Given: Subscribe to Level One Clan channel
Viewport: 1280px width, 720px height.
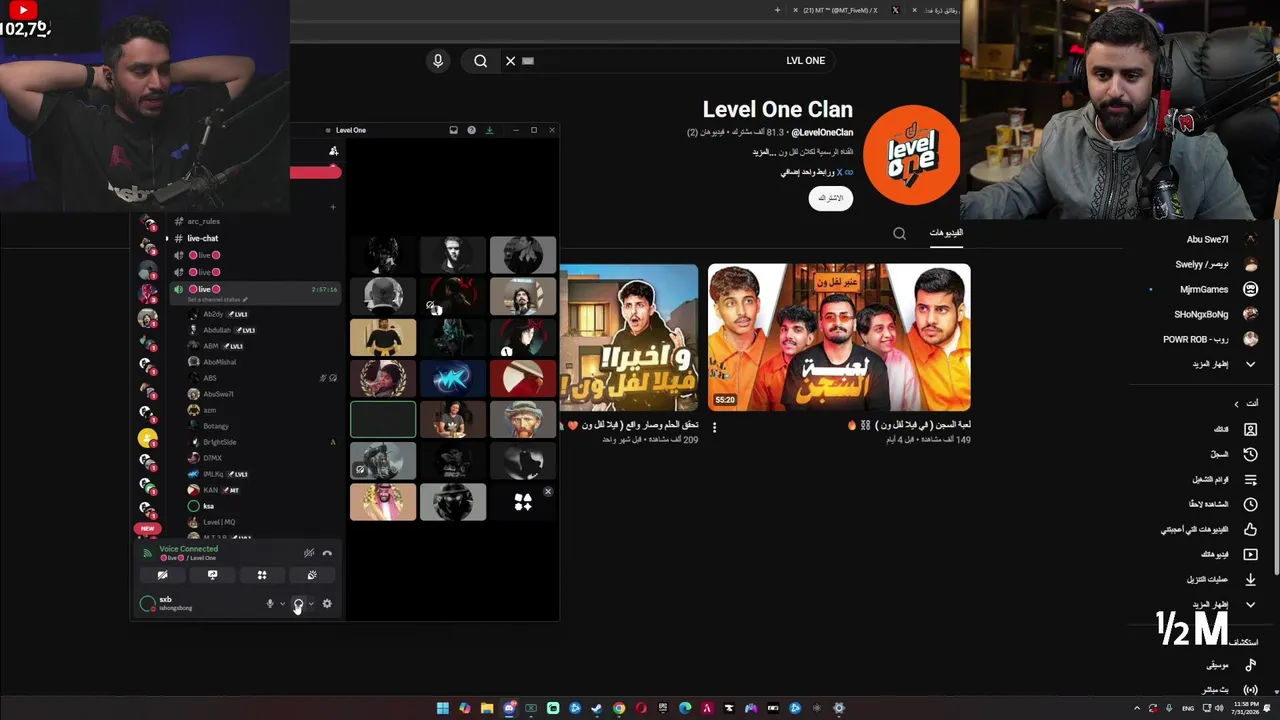Looking at the screenshot, I should pos(831,198).
